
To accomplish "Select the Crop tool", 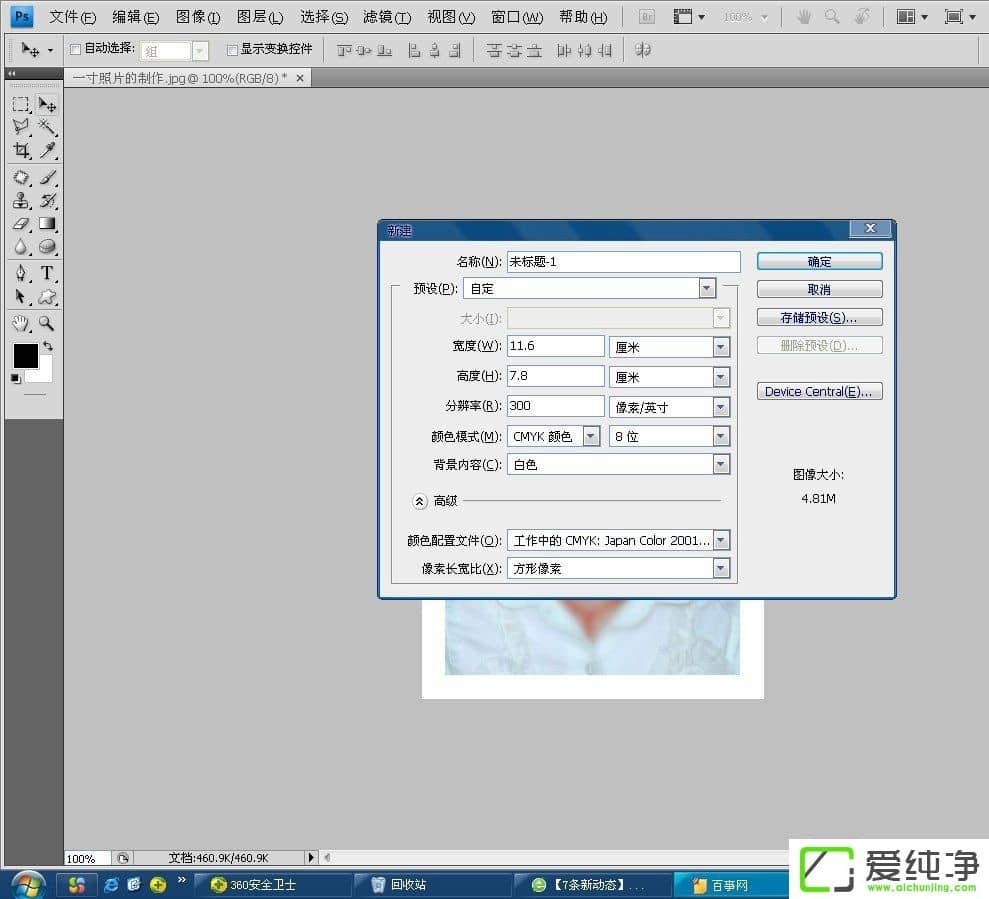I will pos(20,151).
